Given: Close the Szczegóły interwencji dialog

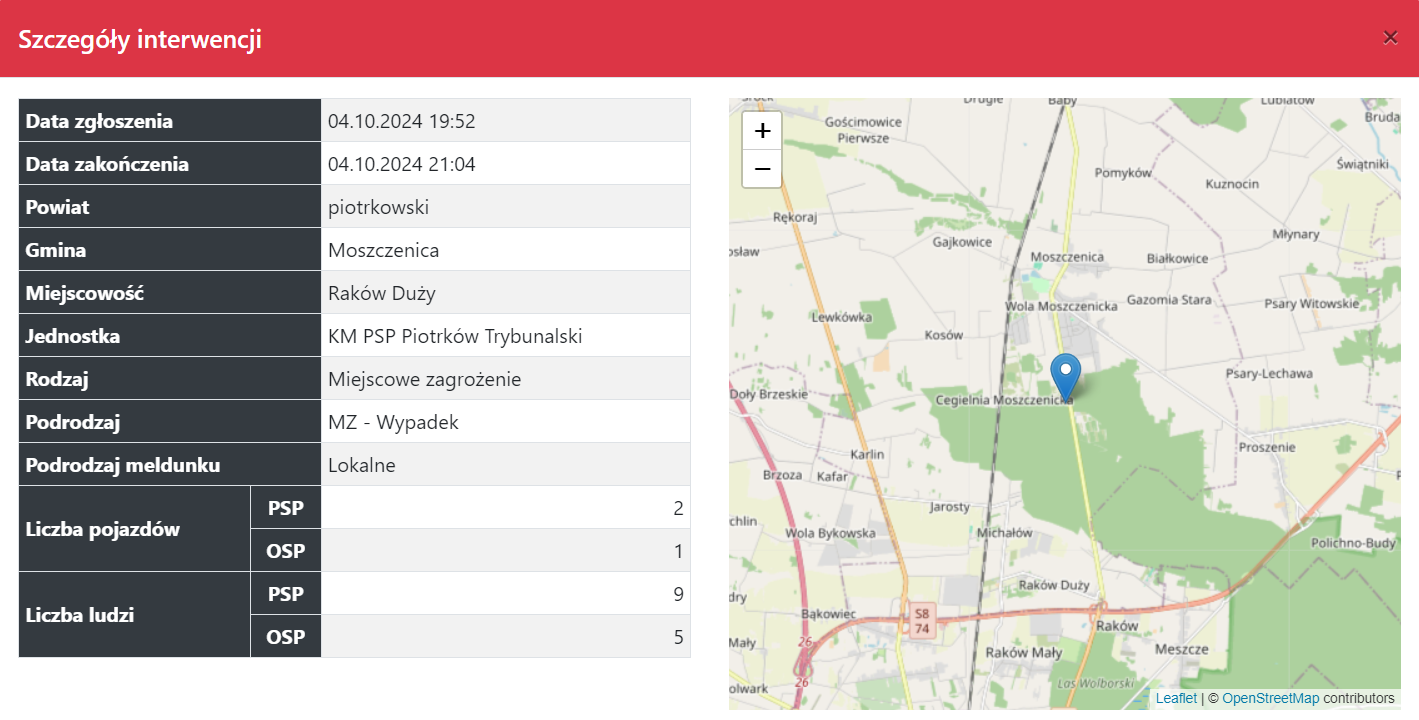Looking at the screenshot, I should [x=1390, y=37].
